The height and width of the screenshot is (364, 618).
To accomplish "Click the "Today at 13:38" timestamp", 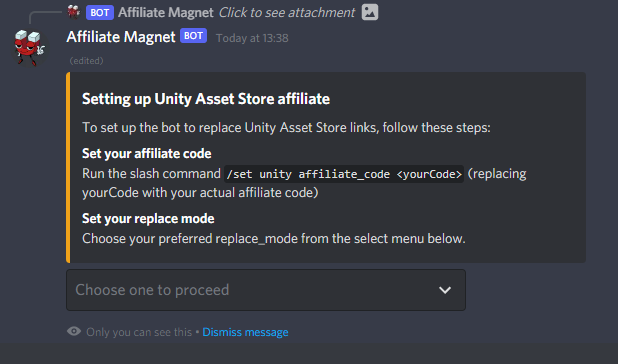I will coord(252,38).
